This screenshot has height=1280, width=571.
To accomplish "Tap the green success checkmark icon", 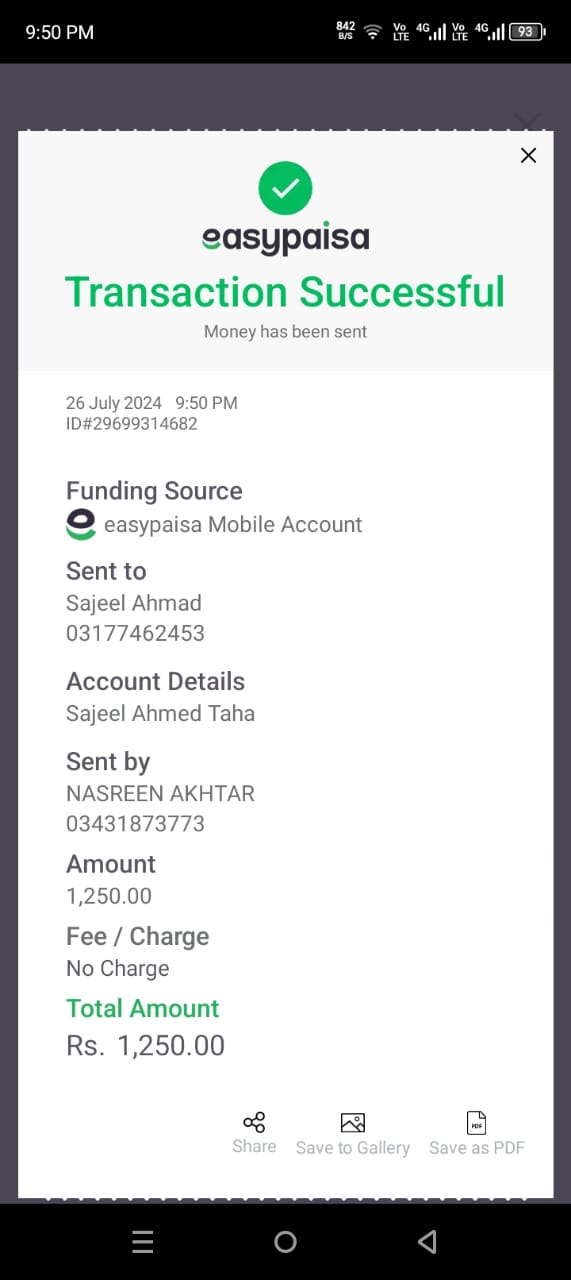I will pyautogui.click(x=285, y=188).
